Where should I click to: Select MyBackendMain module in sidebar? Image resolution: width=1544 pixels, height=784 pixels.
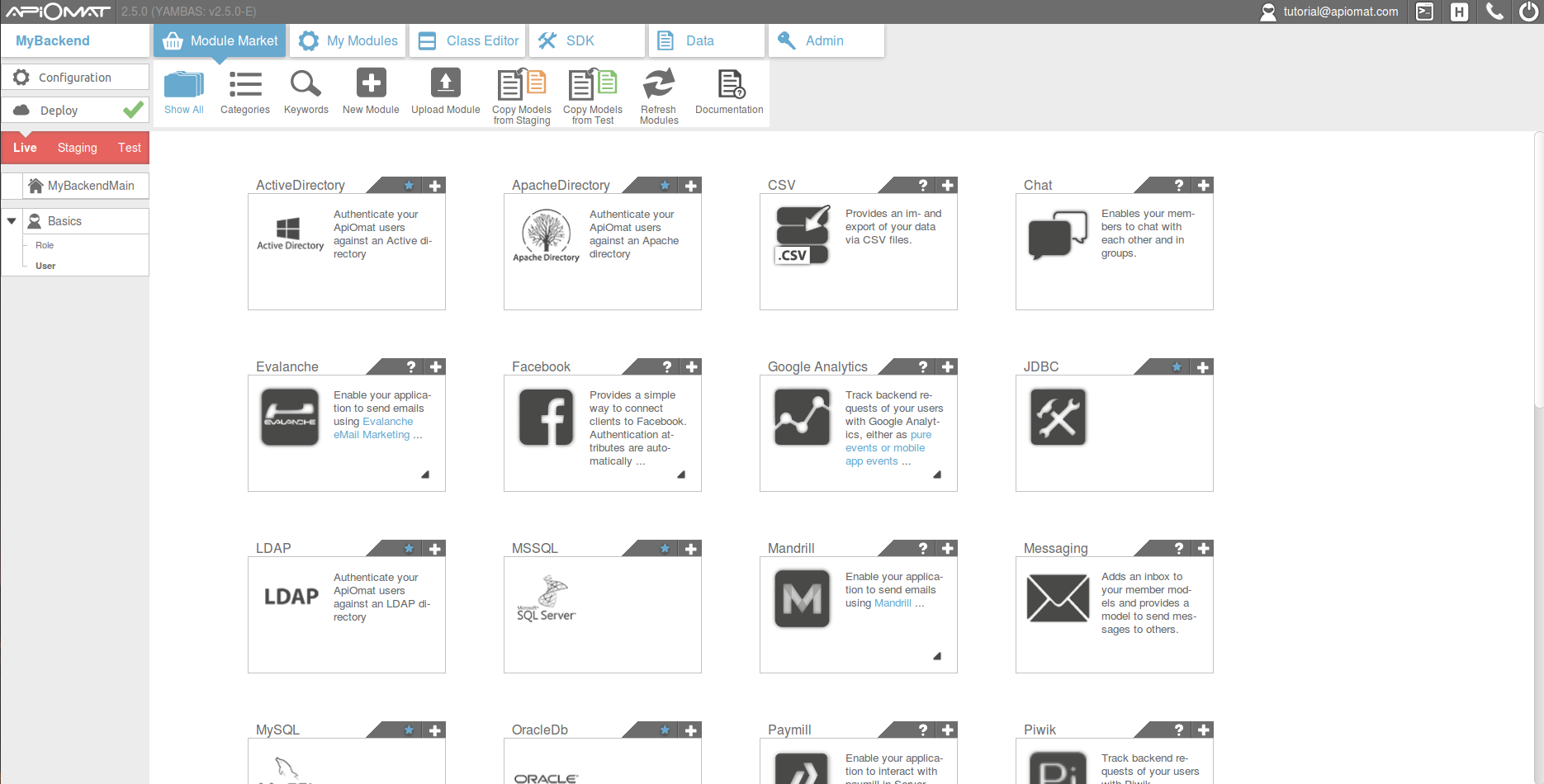(86, 186)
